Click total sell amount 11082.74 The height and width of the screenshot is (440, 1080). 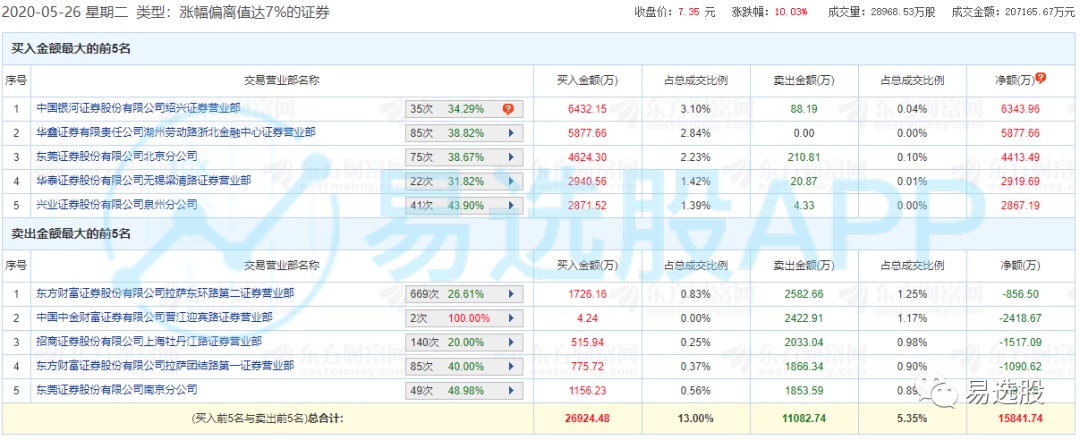[x=804, y=417]
